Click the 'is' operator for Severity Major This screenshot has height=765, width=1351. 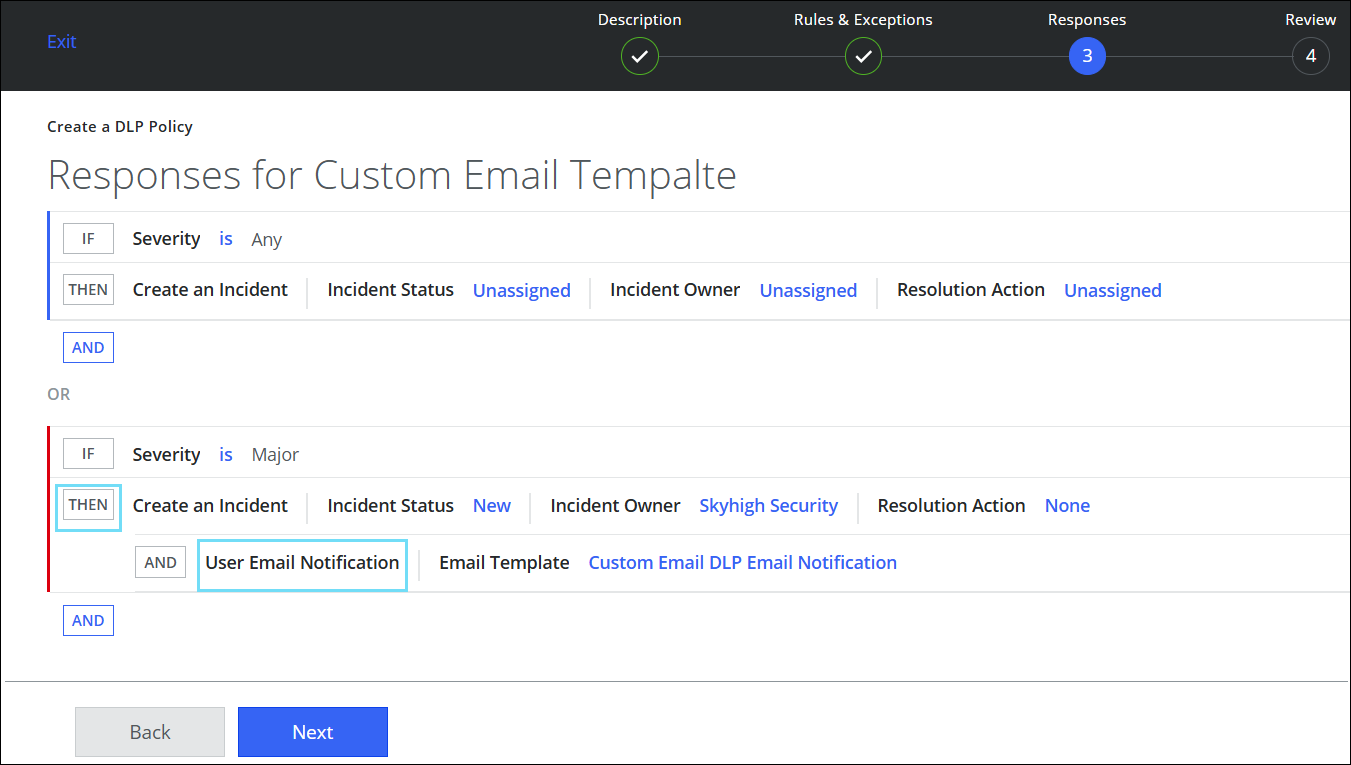(x=226, y=455)
